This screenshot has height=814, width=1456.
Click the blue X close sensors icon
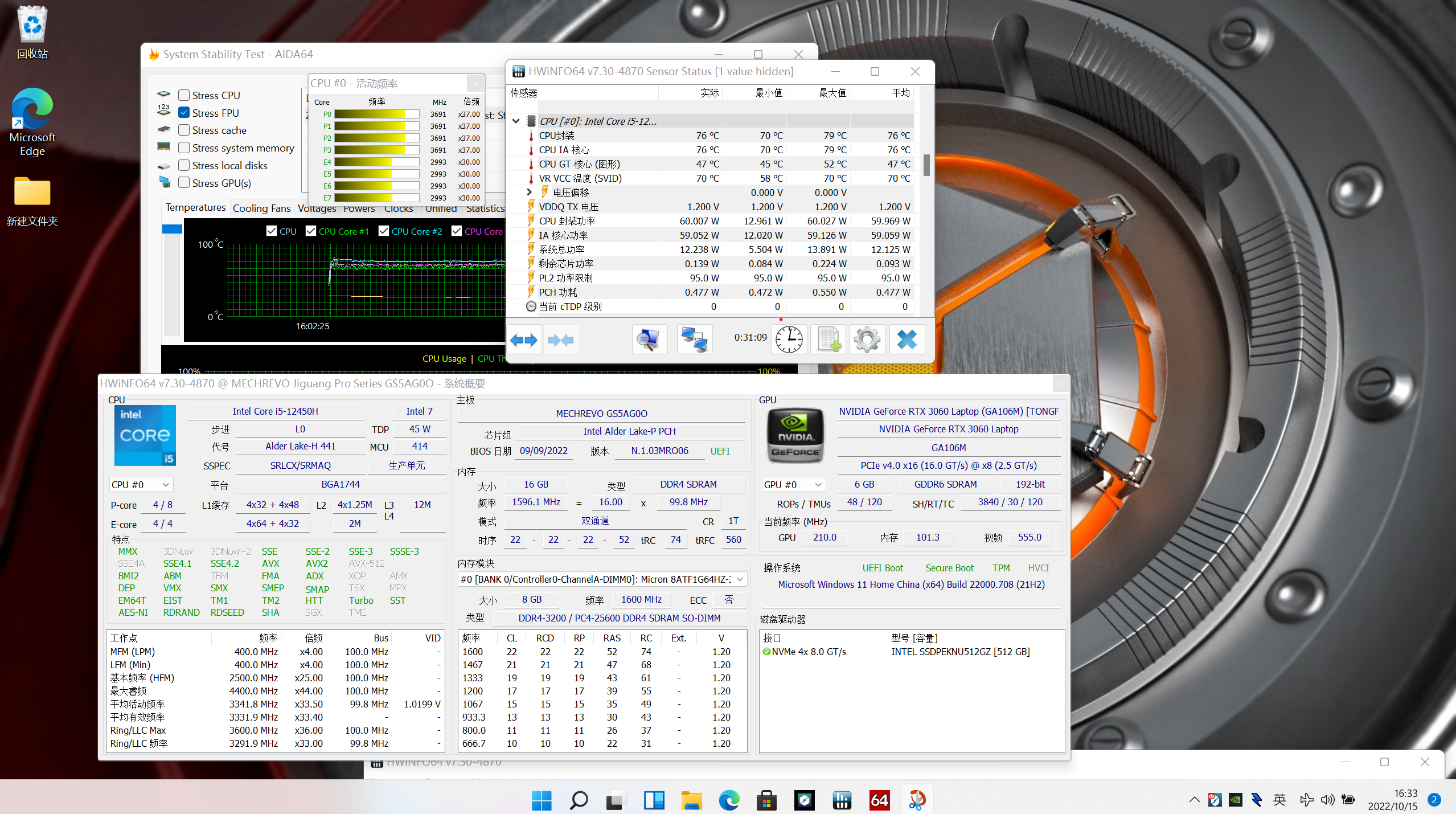(907, 340)
